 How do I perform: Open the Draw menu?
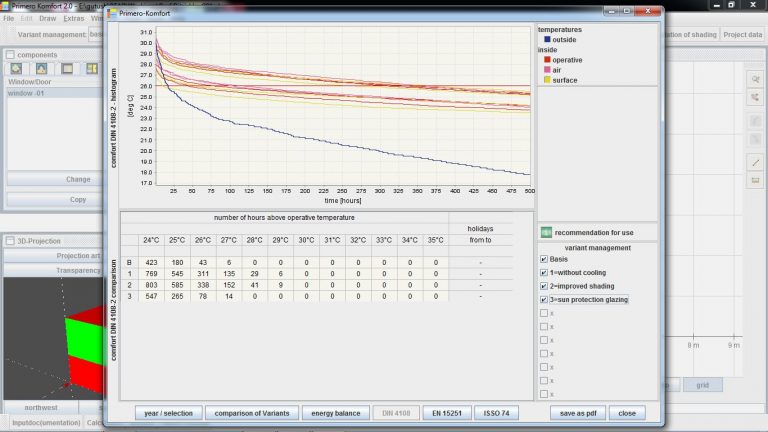coord(47,19)
